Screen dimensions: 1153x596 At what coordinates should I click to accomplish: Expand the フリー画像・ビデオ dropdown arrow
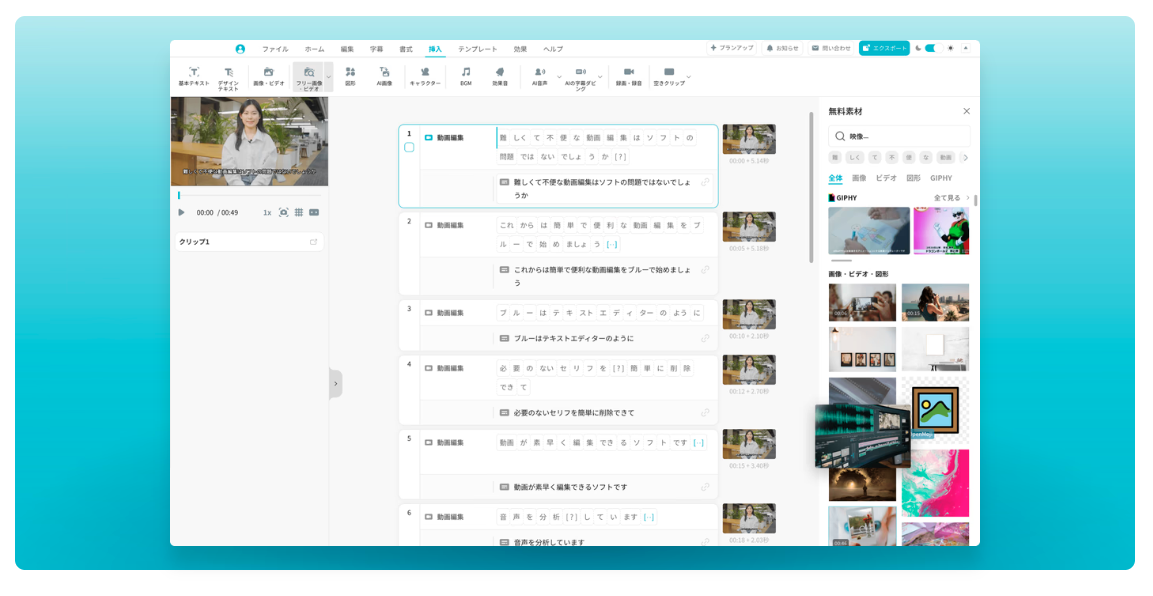[328, 77]
